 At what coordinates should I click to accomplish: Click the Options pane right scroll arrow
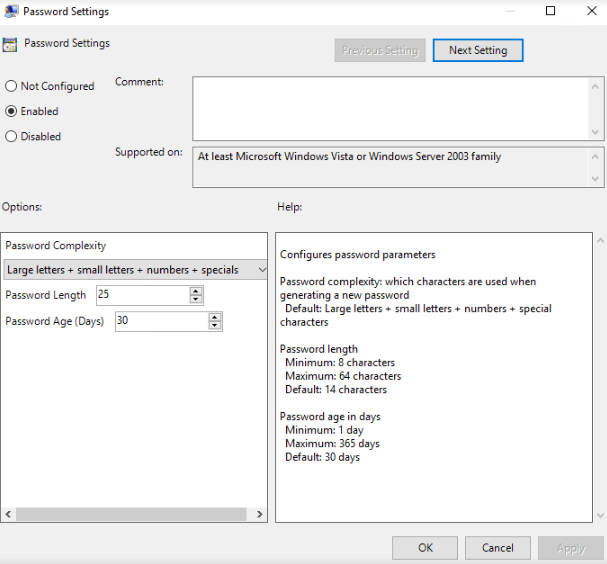click(260, 514)
